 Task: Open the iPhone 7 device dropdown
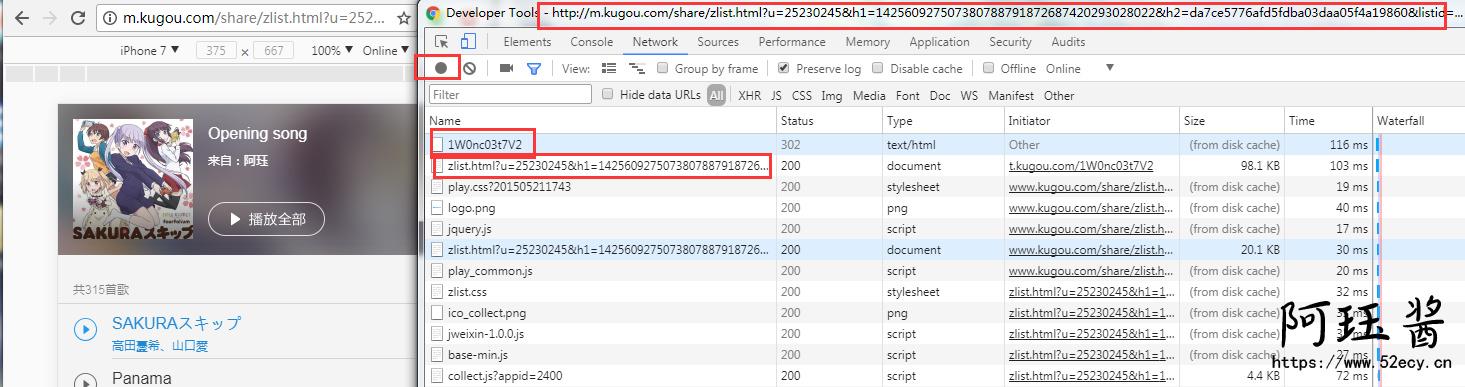(x=150, y=50)
